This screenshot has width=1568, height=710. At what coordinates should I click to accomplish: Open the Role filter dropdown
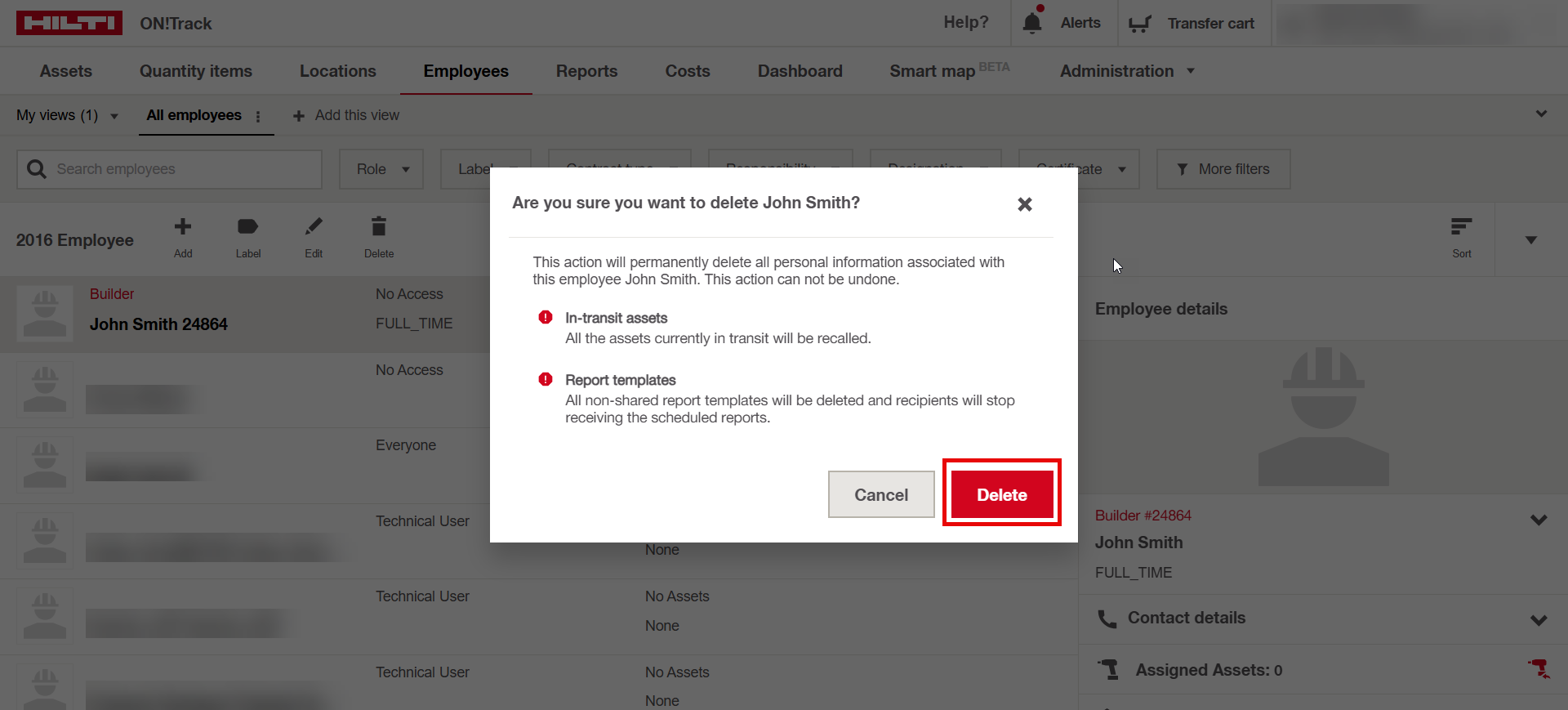pyautogui.click(x=381, y=169)
